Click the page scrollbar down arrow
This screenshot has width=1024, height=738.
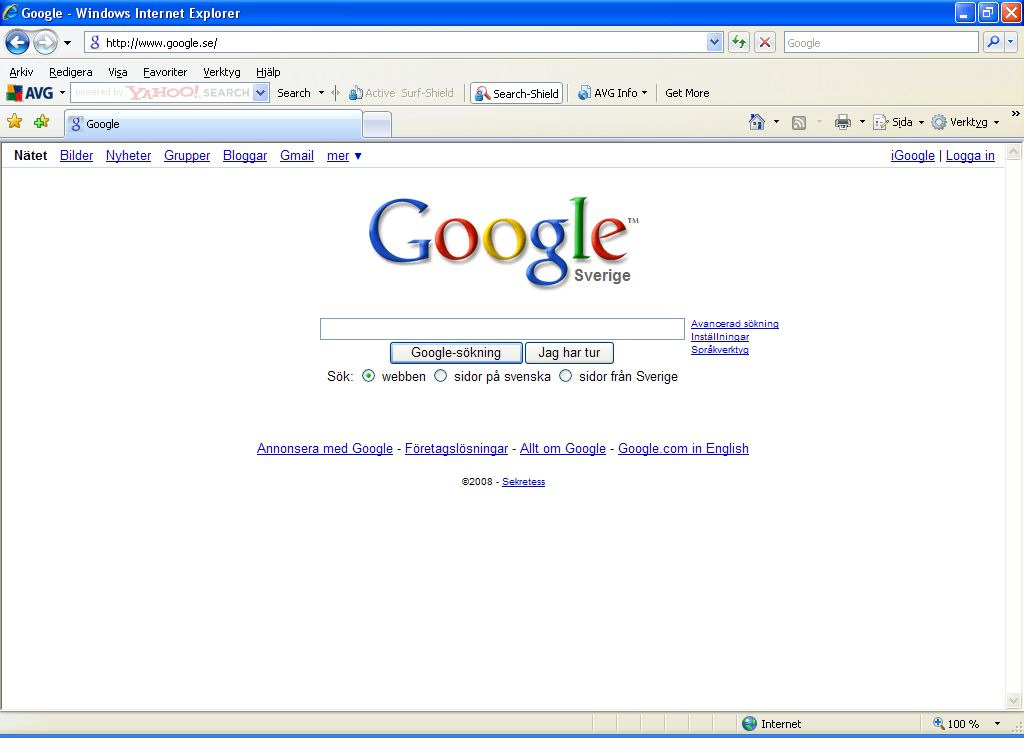coord(1014,701)
